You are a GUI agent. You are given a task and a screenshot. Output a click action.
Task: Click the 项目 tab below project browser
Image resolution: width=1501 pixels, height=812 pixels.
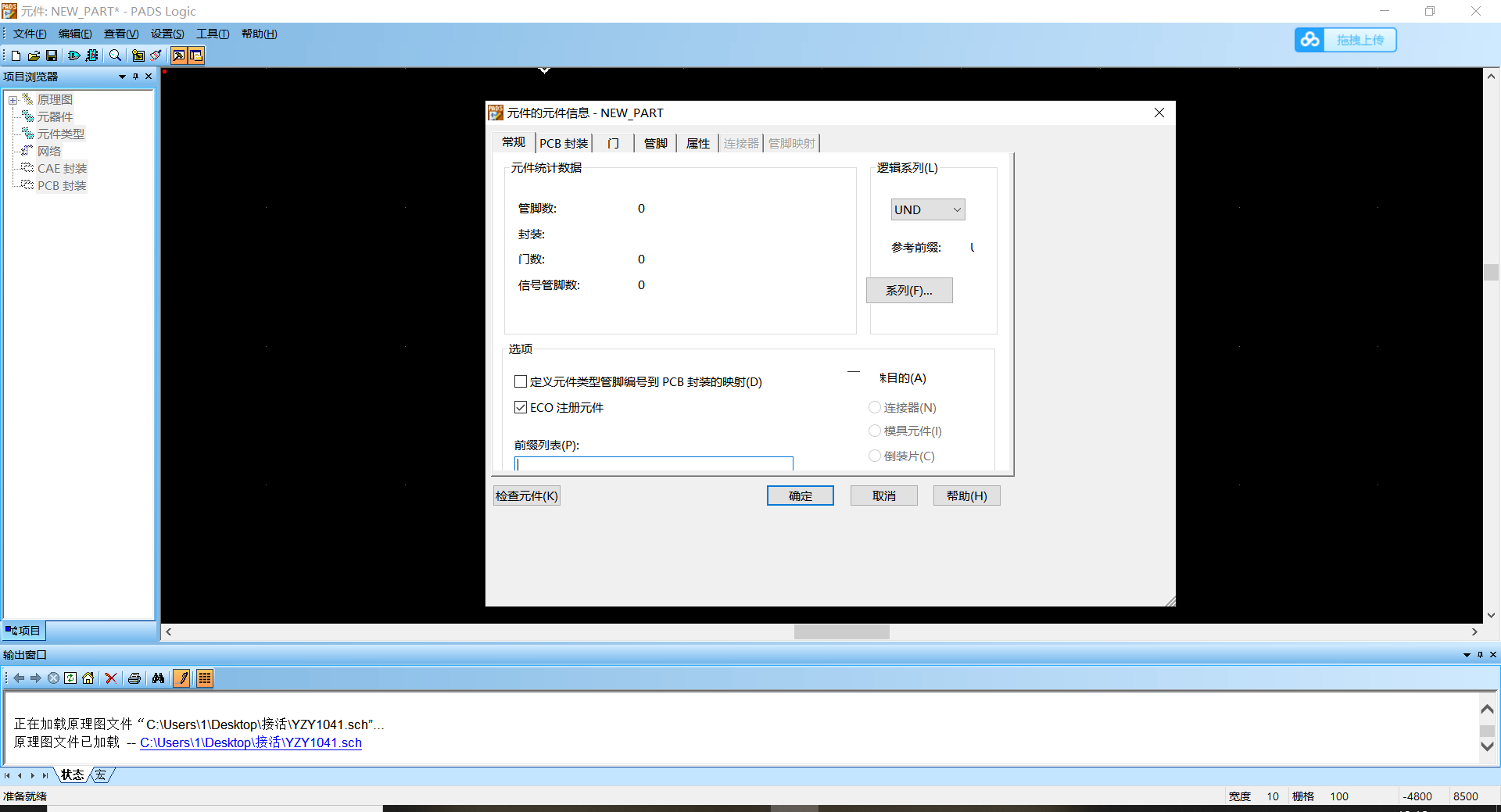[x=23, y=631]
